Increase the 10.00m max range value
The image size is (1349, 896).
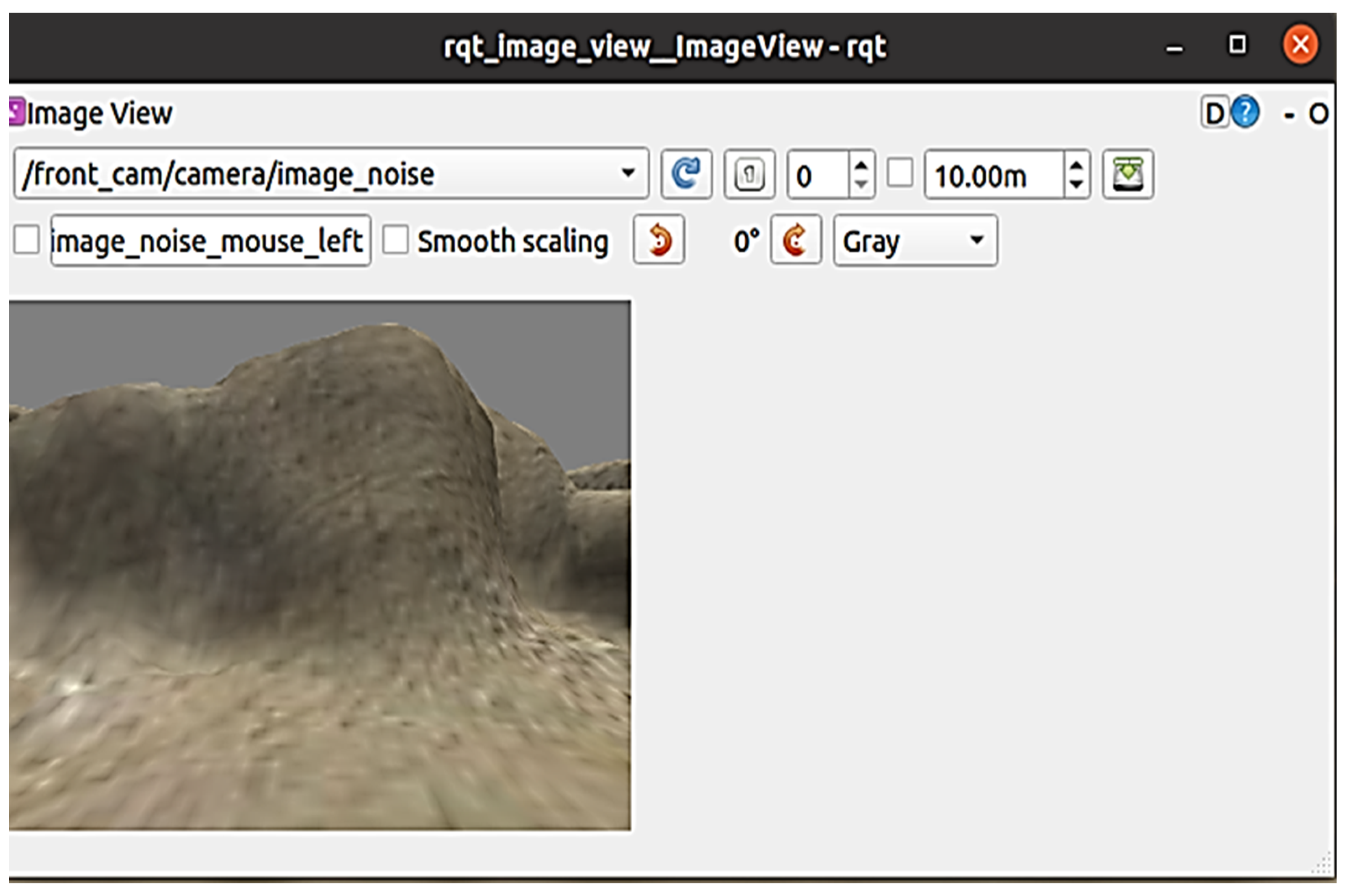(x=1076, y=165)
